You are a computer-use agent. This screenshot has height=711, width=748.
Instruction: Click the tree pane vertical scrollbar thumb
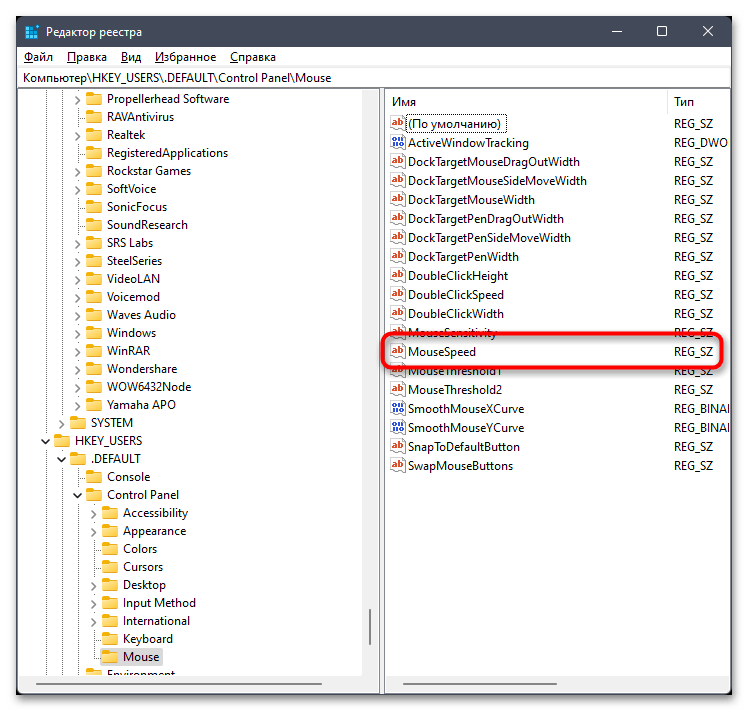pyautogui.click(x=370, y=627)
